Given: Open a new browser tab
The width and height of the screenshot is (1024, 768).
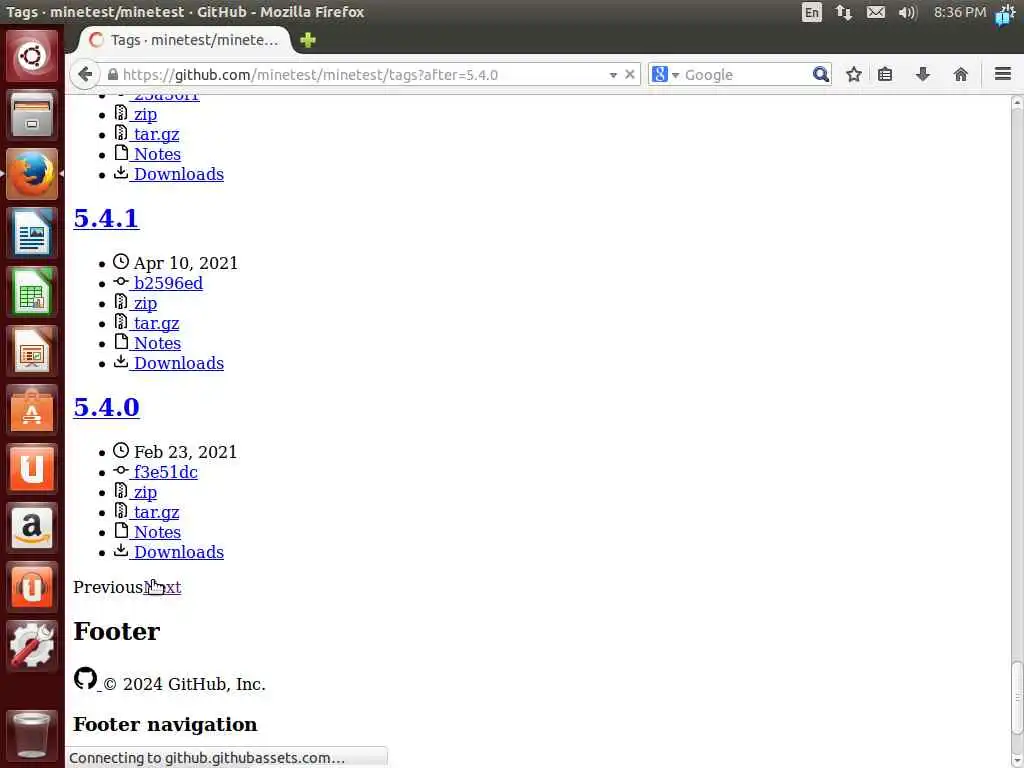Looking at the screenshot, I should (308, 40).
